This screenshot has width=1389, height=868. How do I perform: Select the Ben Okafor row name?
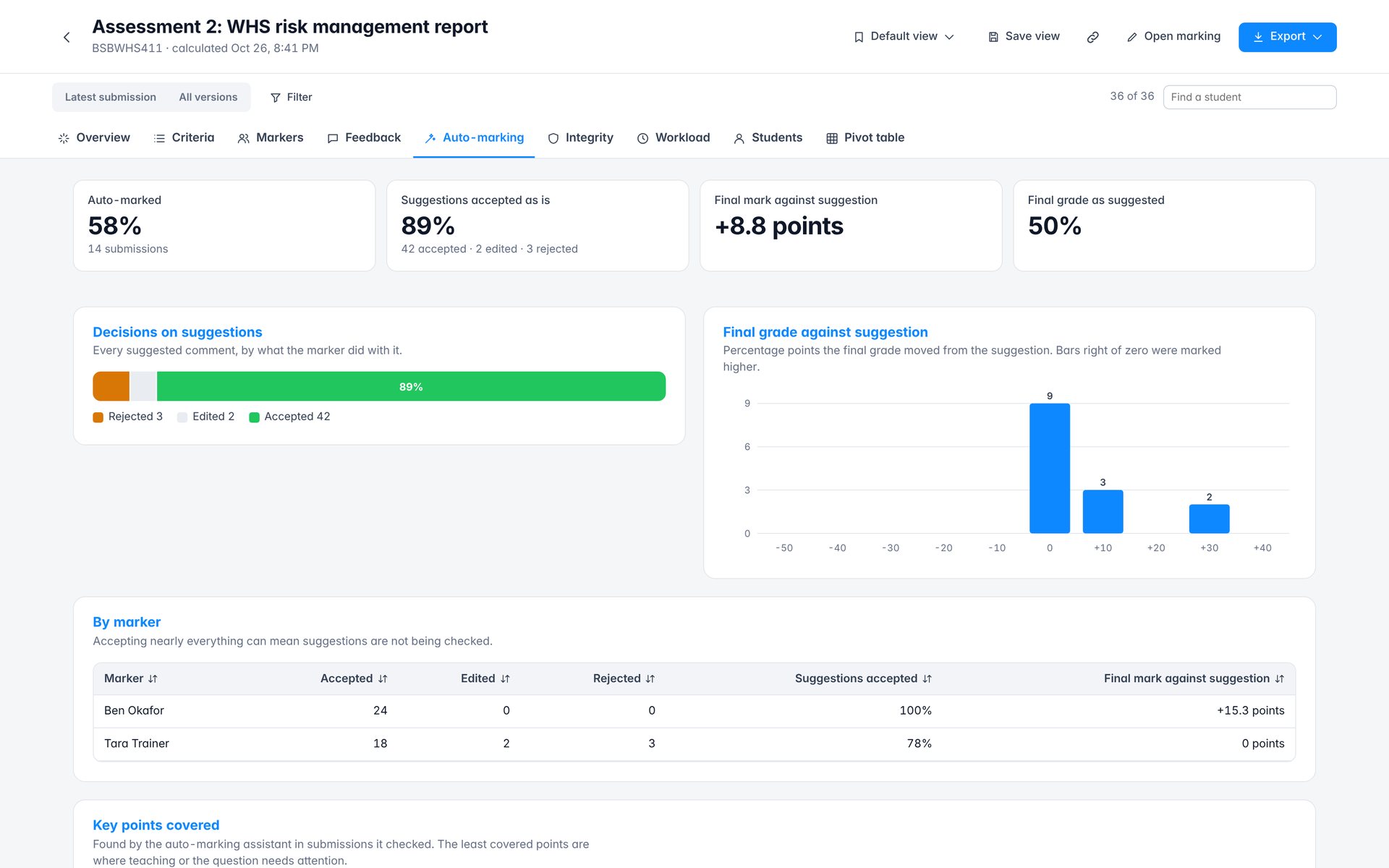pyautogui.click(x=134, y=710)
